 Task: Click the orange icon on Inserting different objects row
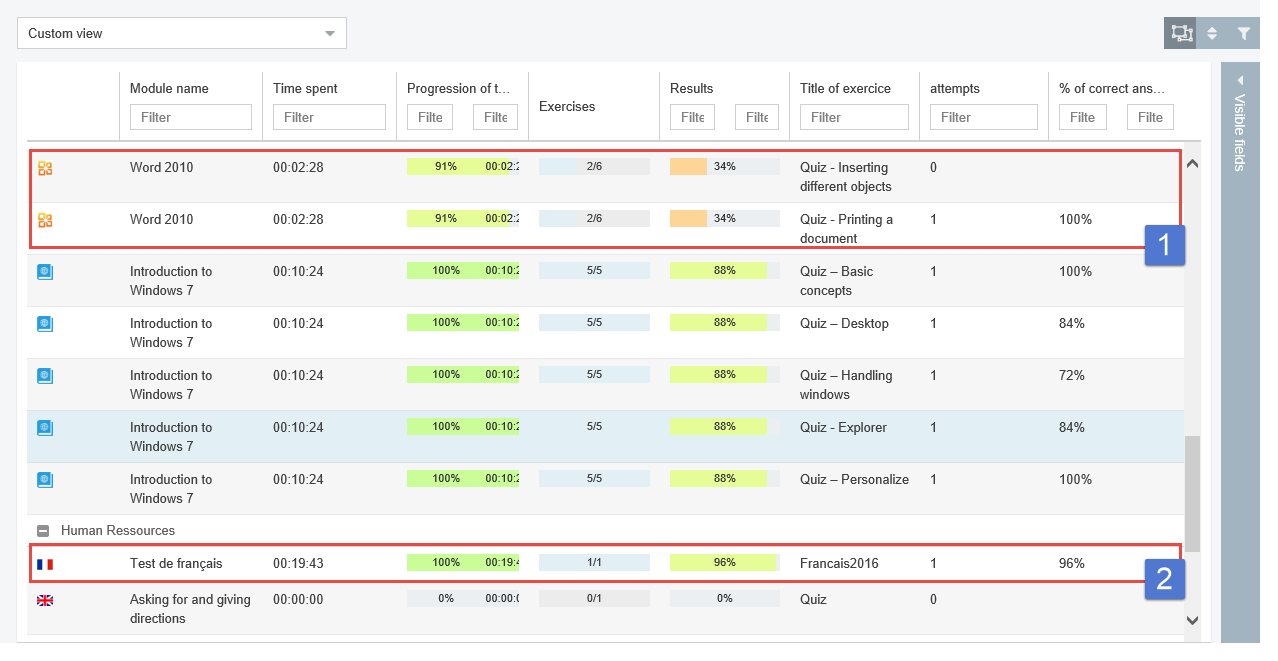(44, 168)
